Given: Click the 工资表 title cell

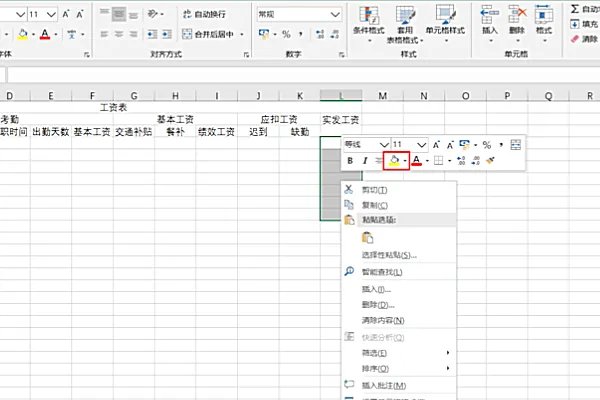Looking at the screenshot, I should pos(113,108).
